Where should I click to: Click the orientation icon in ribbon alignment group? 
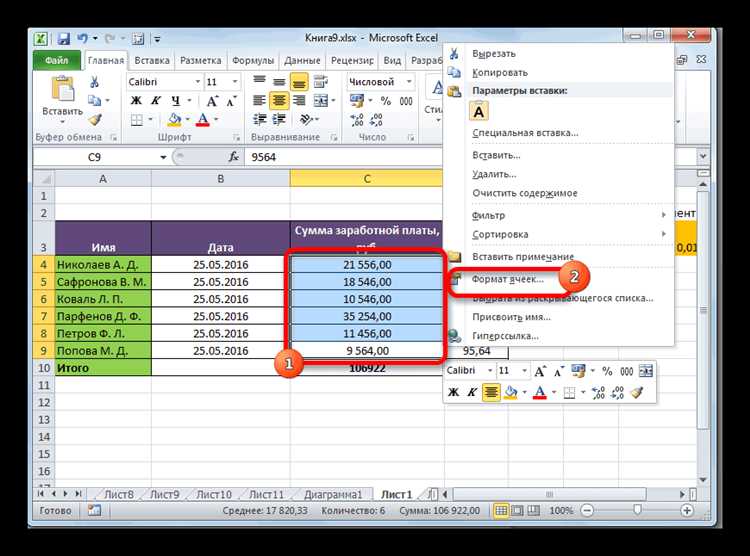coord(306,120)
